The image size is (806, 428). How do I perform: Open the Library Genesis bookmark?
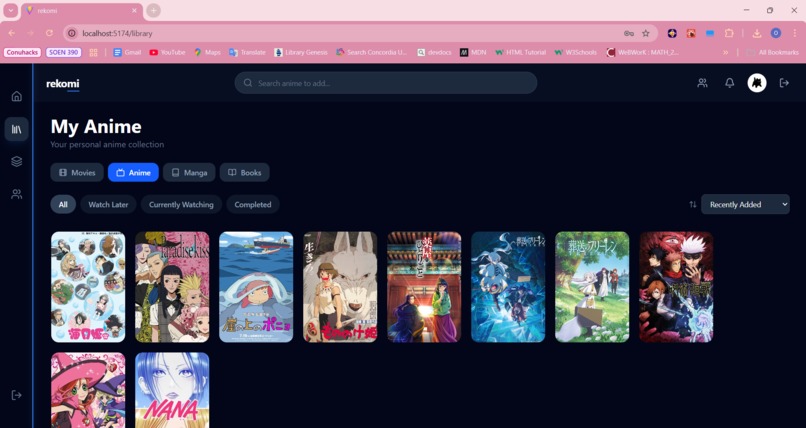301,52
